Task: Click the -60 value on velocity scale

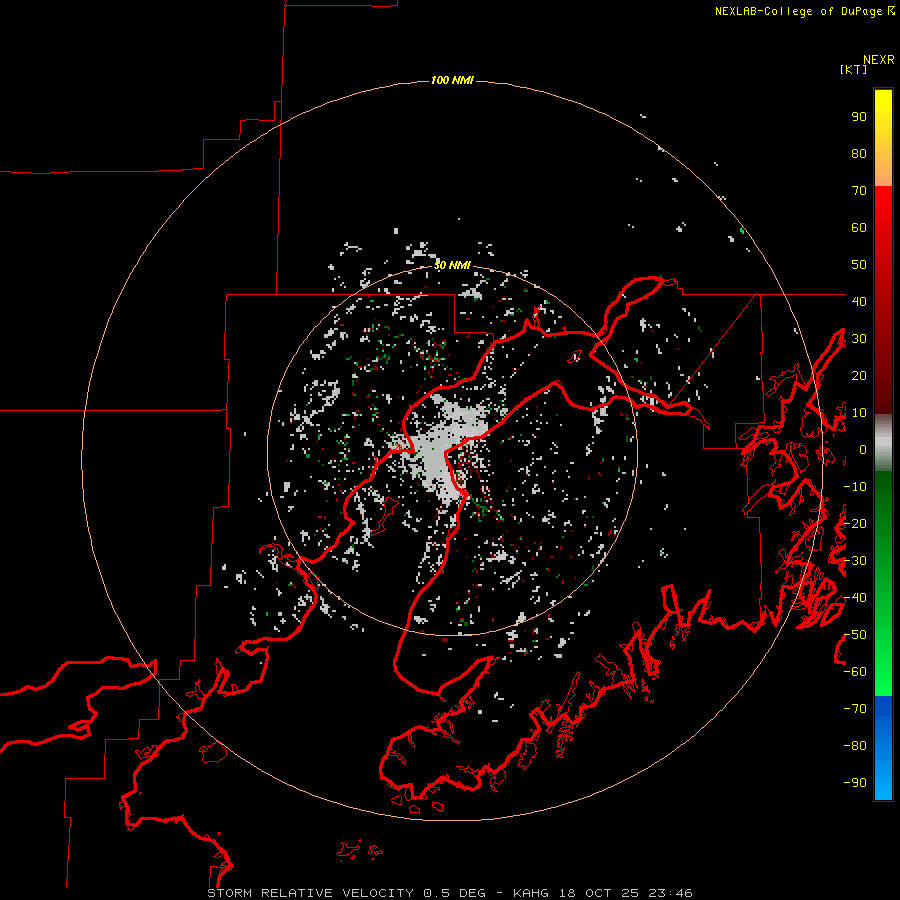Action: coord(855,672)
